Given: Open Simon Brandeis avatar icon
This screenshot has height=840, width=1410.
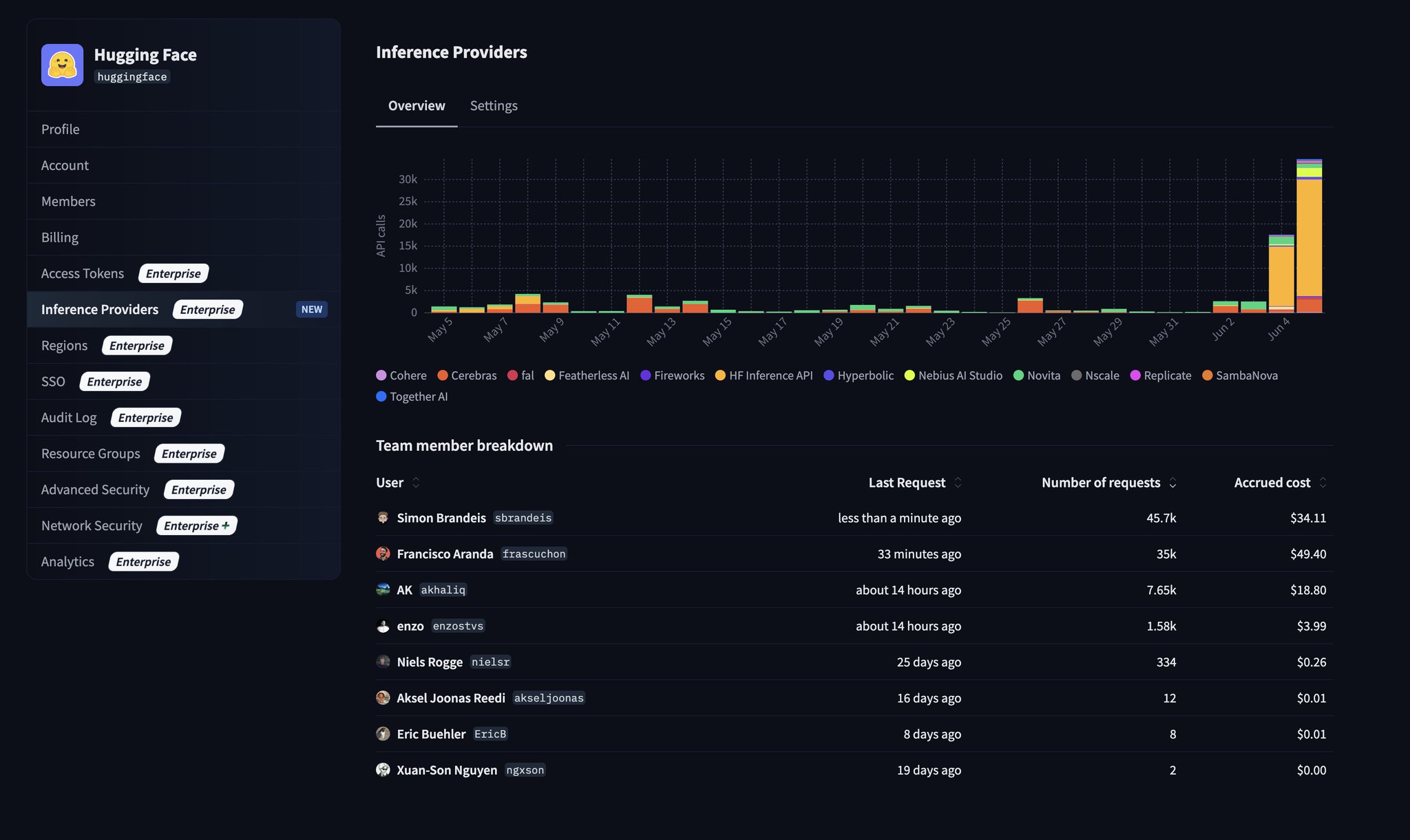Looking at the screenshot, I should click(x=383, y=517).
